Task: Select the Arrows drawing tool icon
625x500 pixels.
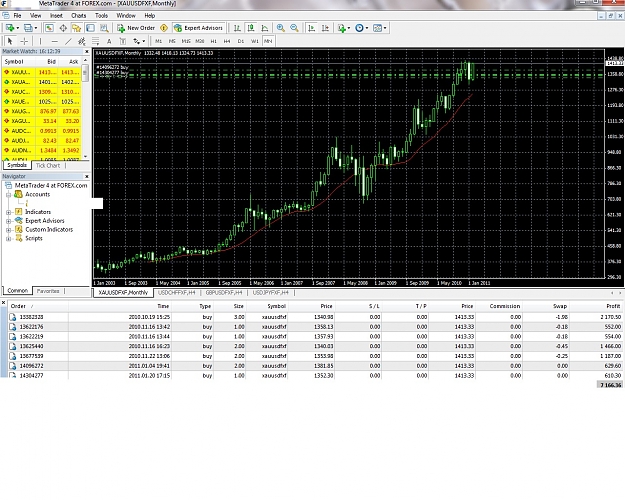Action: point(136,41)
